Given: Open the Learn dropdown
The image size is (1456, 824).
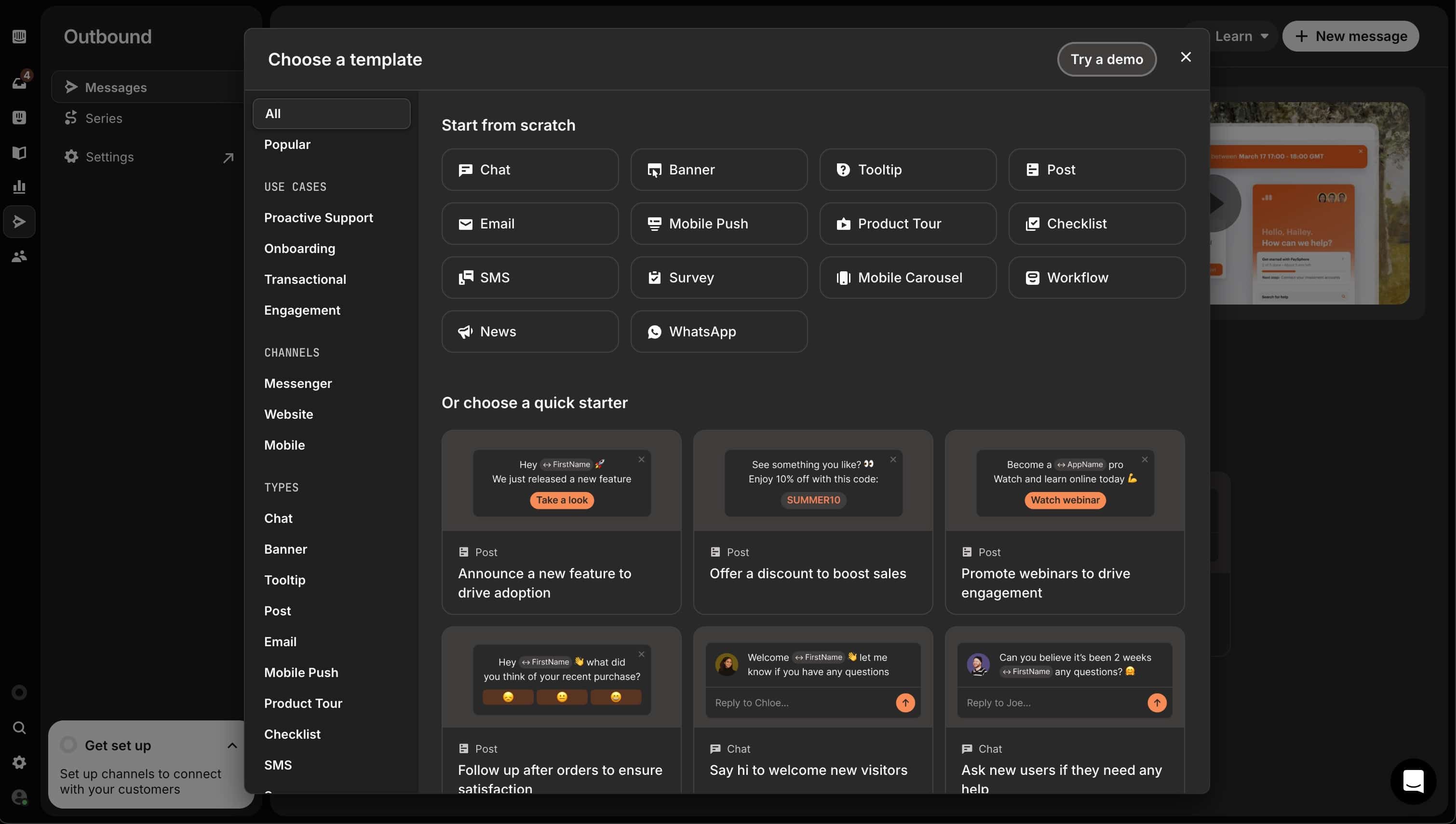Looking at the screenshot, I should tap(1241, 36).
